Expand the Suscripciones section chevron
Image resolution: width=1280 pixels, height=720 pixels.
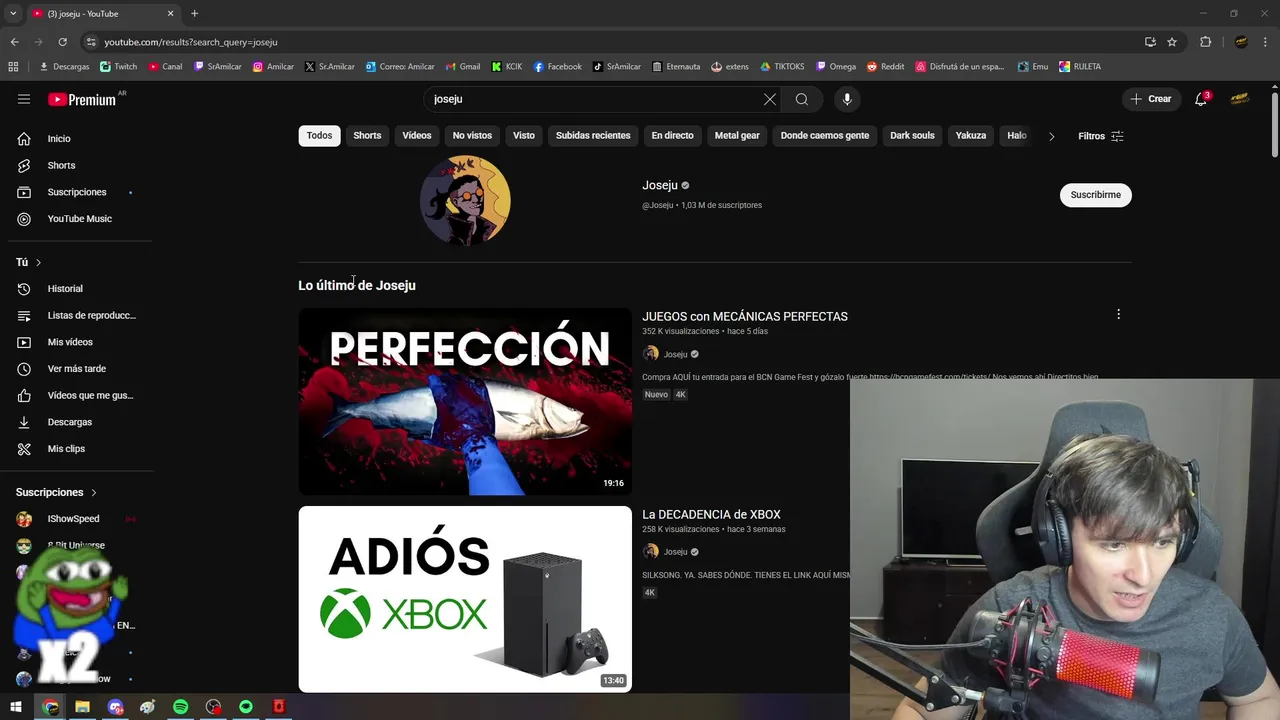(94, 492)
